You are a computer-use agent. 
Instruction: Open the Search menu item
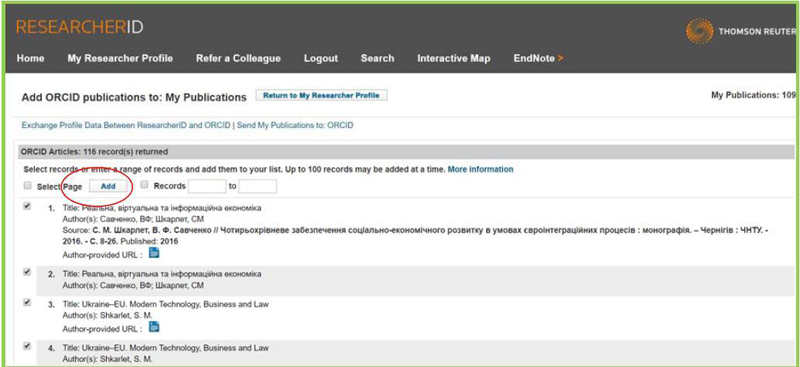pos(378,58)
